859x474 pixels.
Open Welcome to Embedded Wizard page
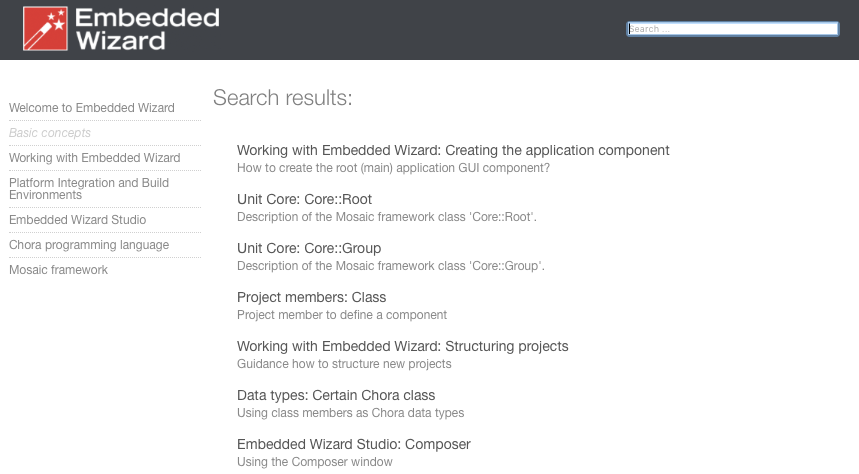(92, 108)
